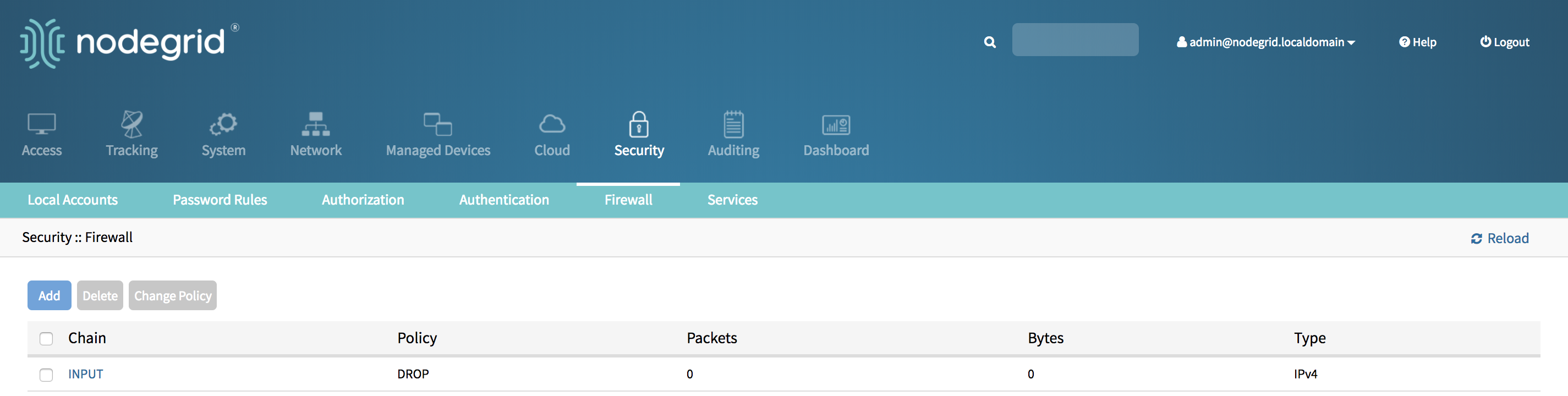
Task: Focus the search input field
Action: [x=1075, y=40]
